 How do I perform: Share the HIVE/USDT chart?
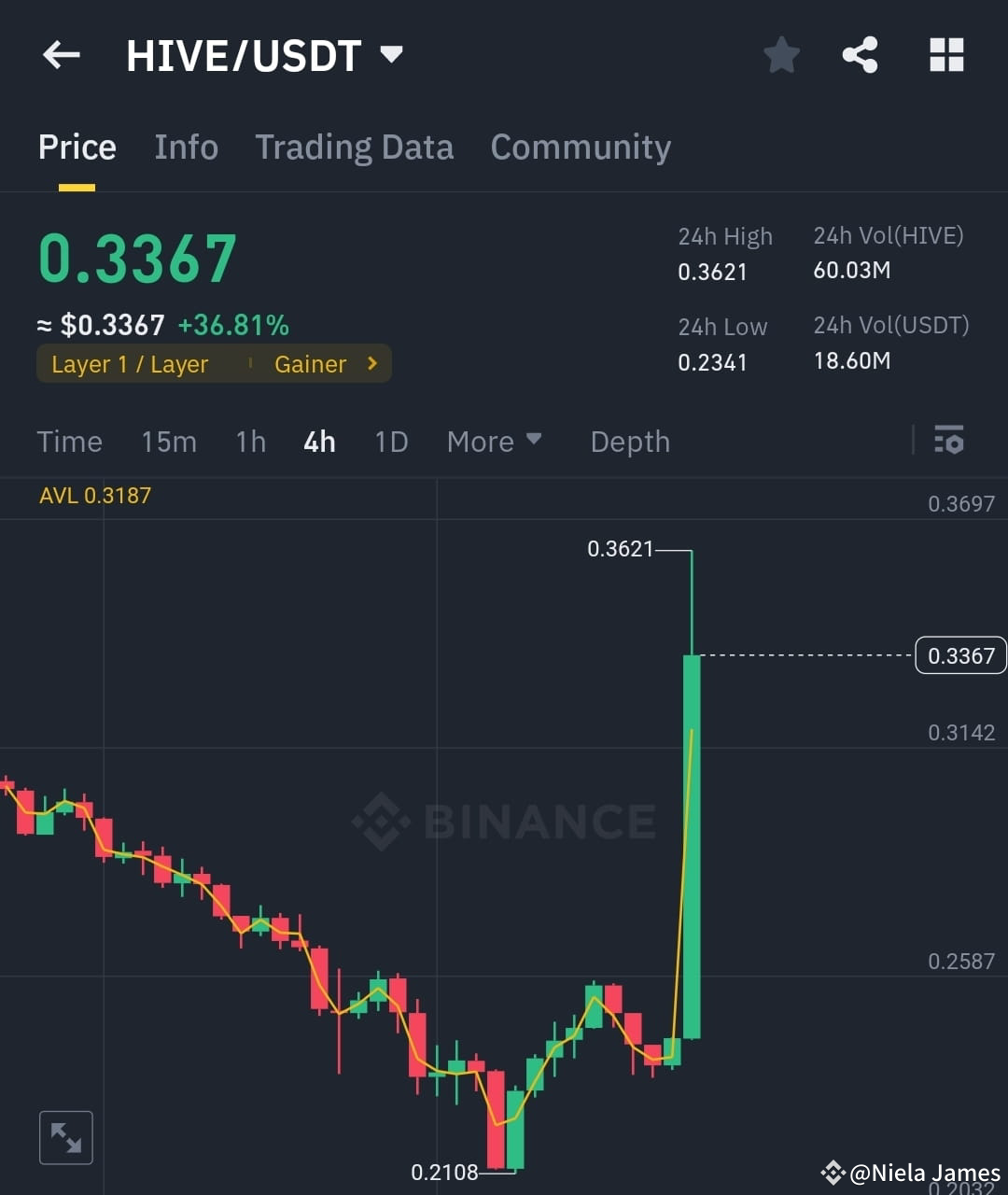pos(860,55)
